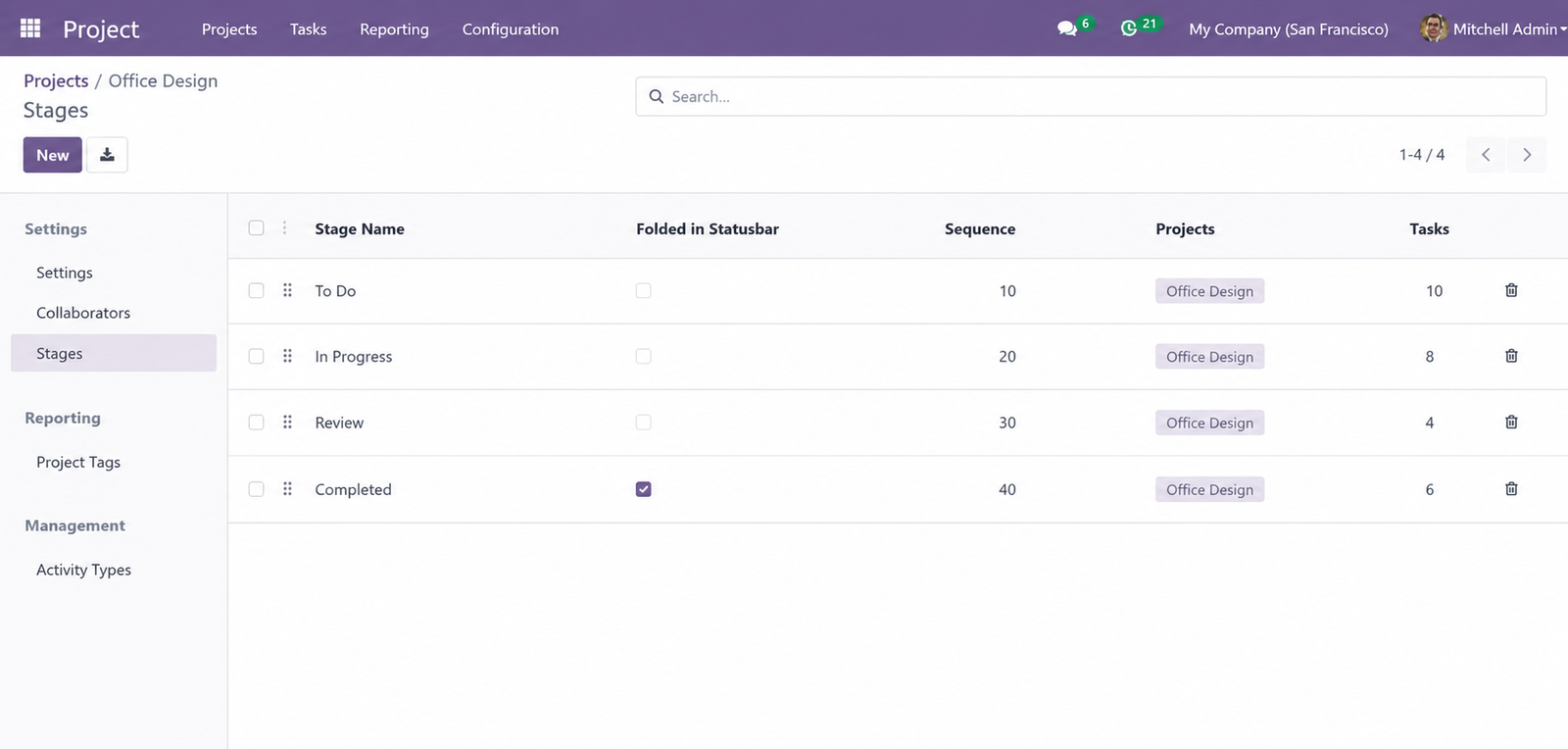Open the apps grid menu icon

pyautogui.click(x=30, y=28)
